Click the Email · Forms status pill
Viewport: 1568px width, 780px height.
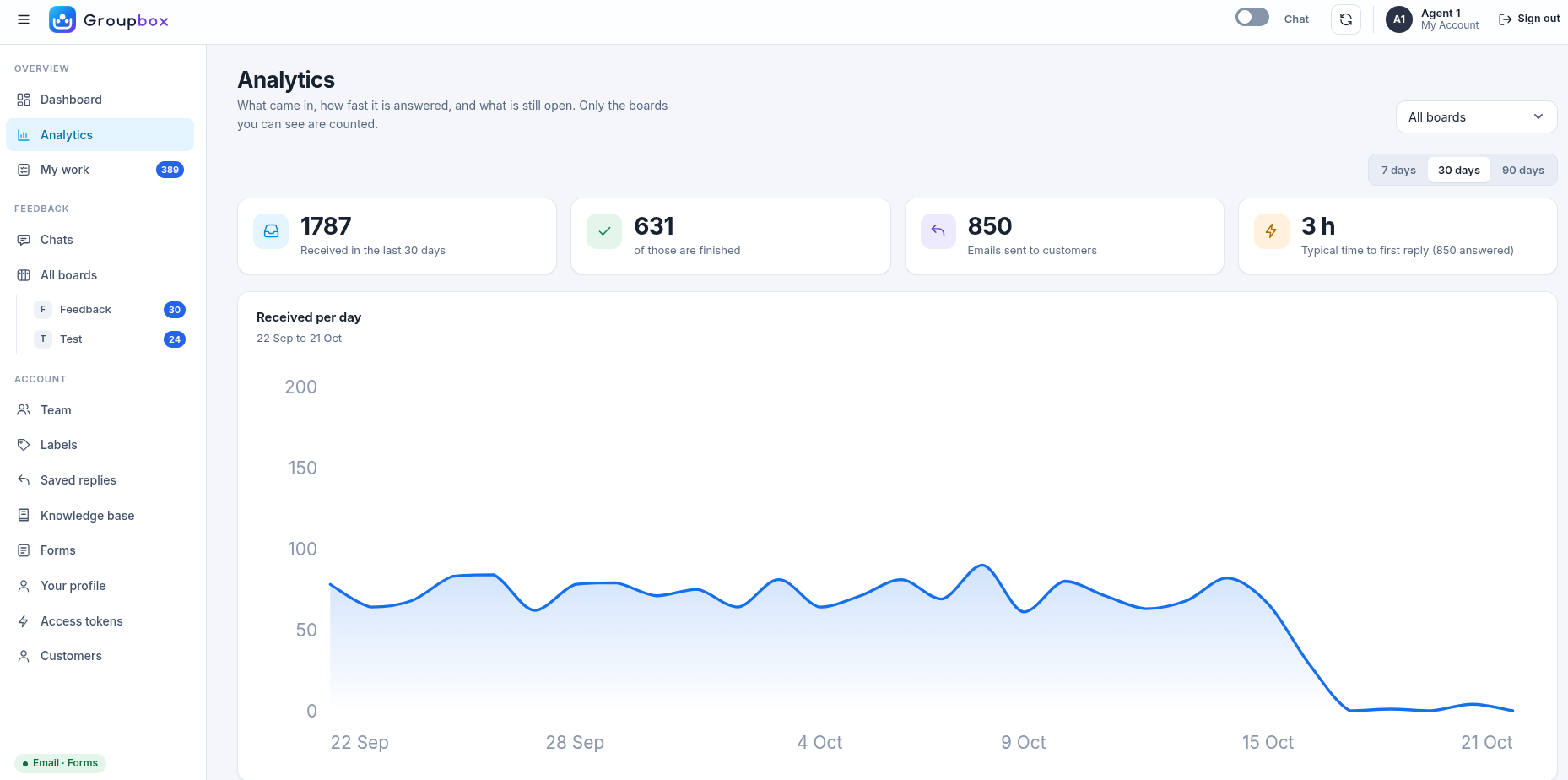pyautogui.click(x=60, y=763)
